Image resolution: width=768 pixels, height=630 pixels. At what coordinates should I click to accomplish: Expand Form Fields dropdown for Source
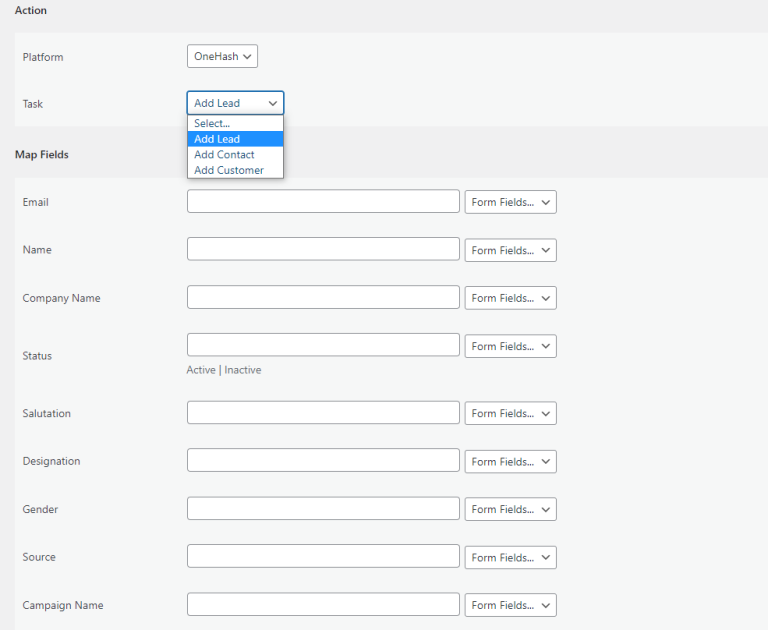pos(510,557)
